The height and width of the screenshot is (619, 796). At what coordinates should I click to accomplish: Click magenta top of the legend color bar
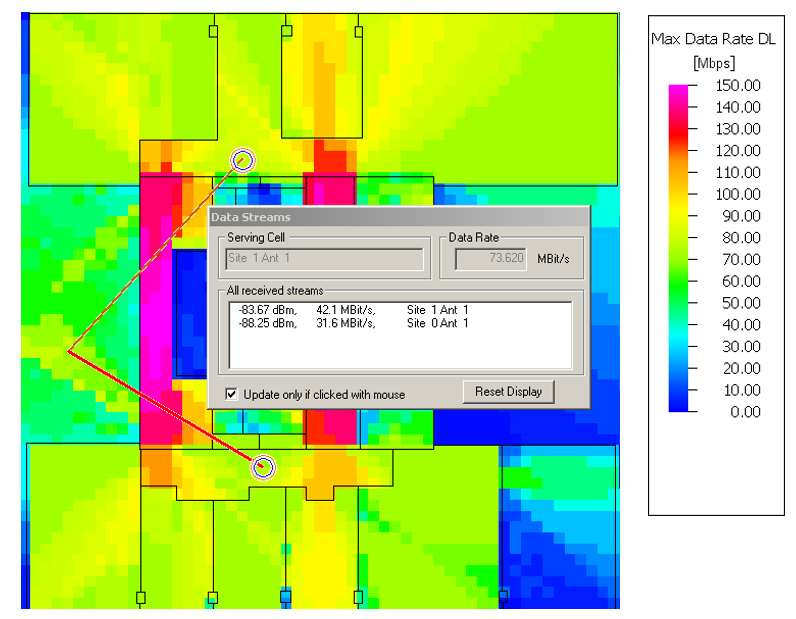(x=679, y=90)
